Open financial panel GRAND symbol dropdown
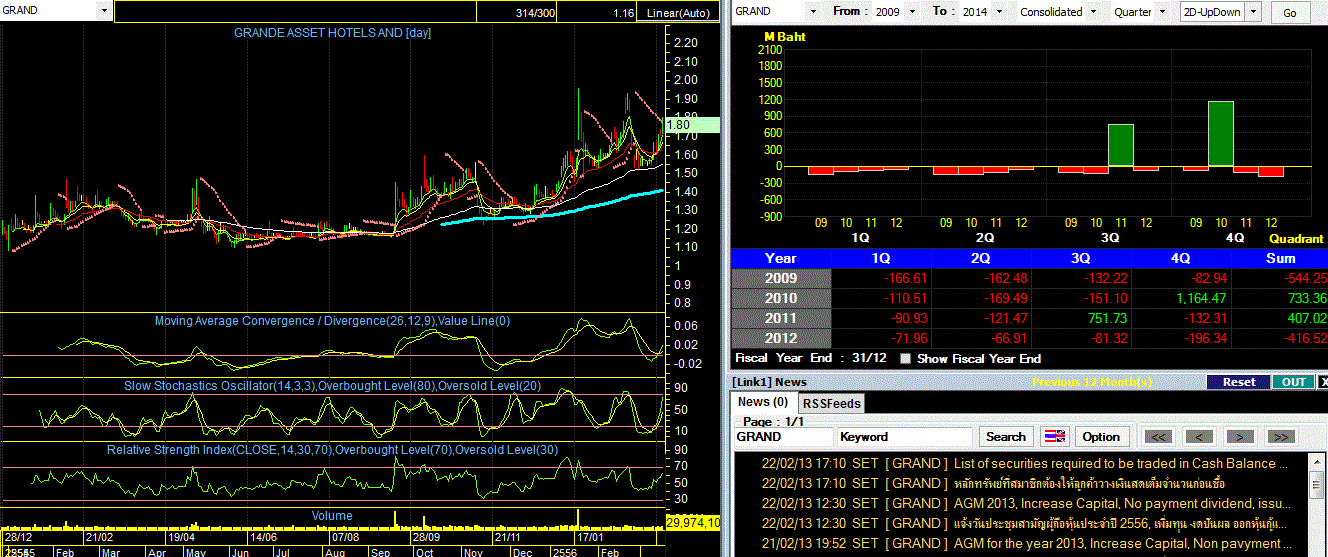This screenshot has width=1328, height=557. (812, 11)
